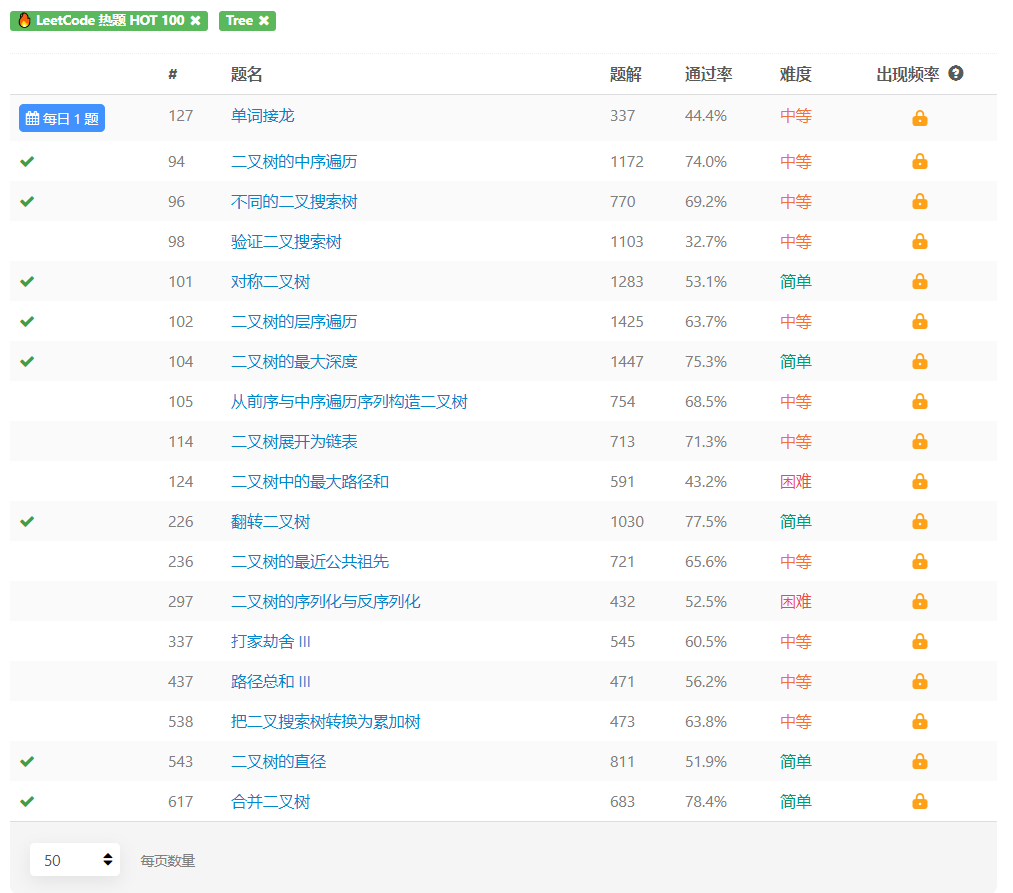Click the lock icon for 翻转二叉树
Viewport: 1013px width, 893px height.
tap(919, 521)
